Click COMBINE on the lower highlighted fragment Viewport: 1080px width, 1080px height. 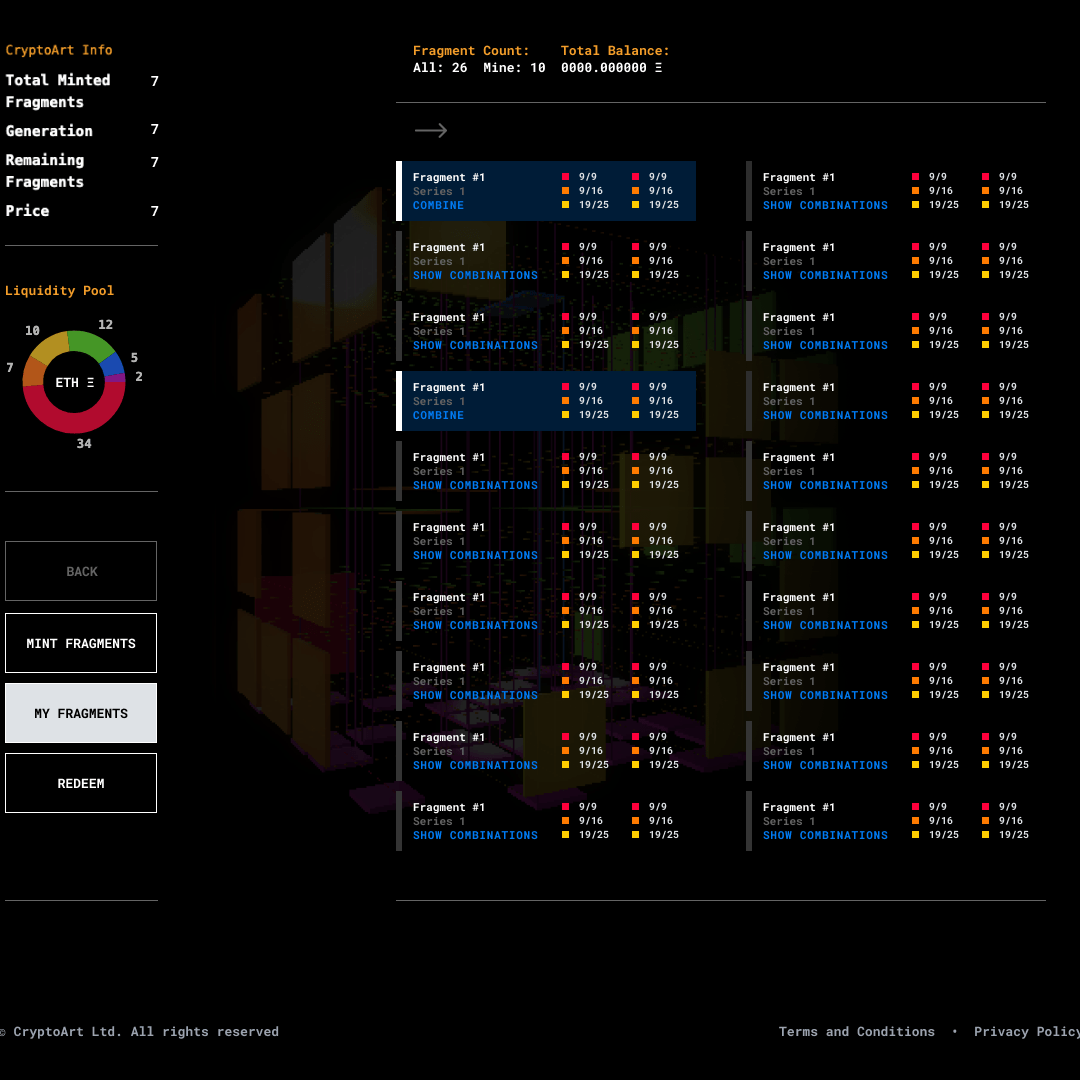tap(438, 416)
